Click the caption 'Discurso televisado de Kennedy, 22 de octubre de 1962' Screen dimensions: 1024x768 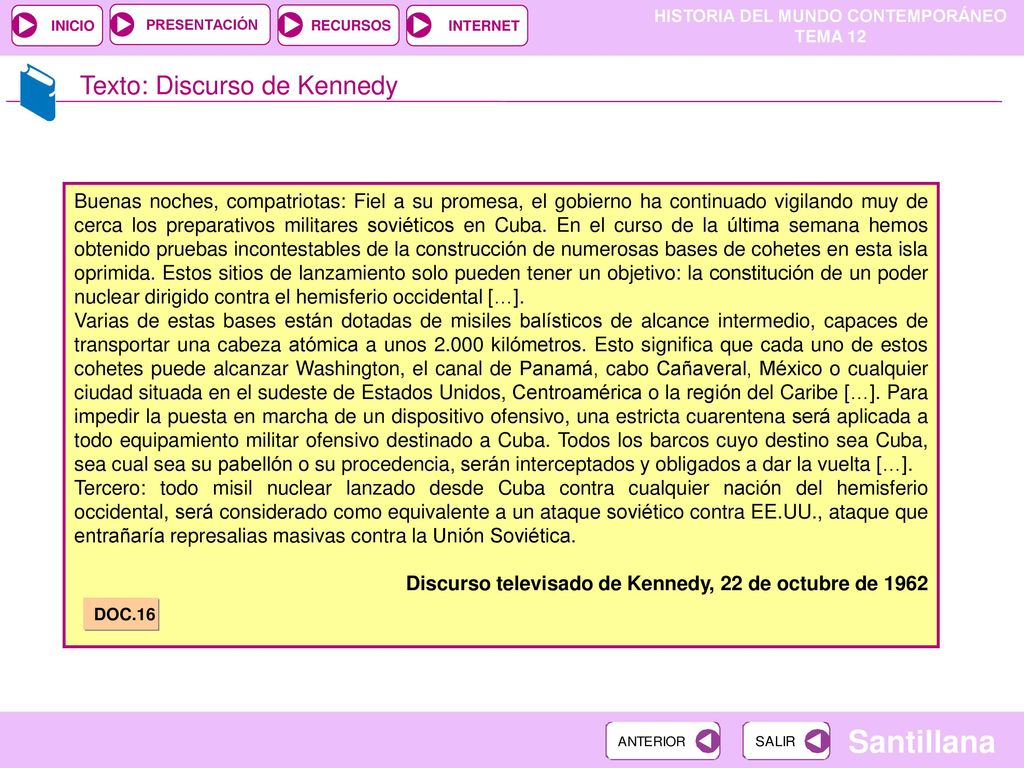point(667,583)
